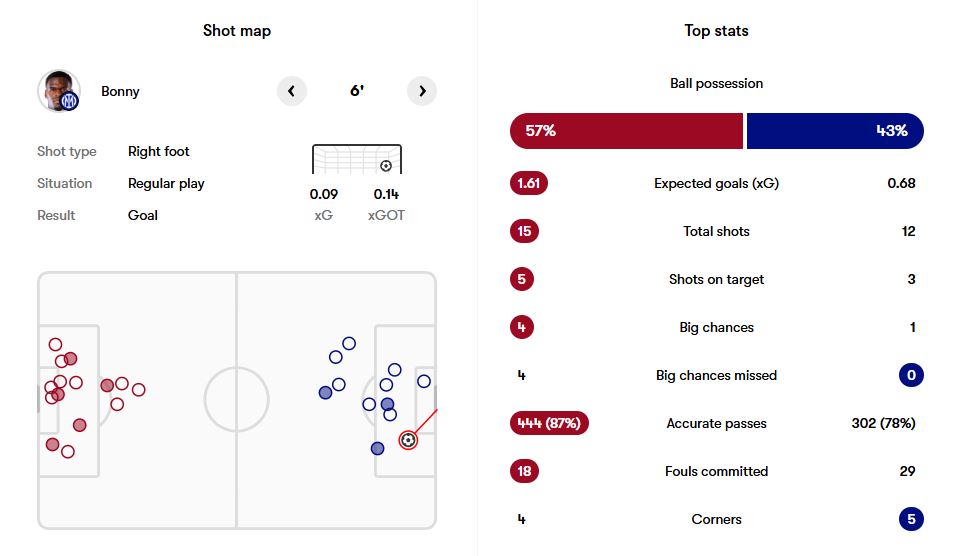Screen dimensions: 953x556
Task: Click the ball icon in goal diagram
Action: click(386, 166)
